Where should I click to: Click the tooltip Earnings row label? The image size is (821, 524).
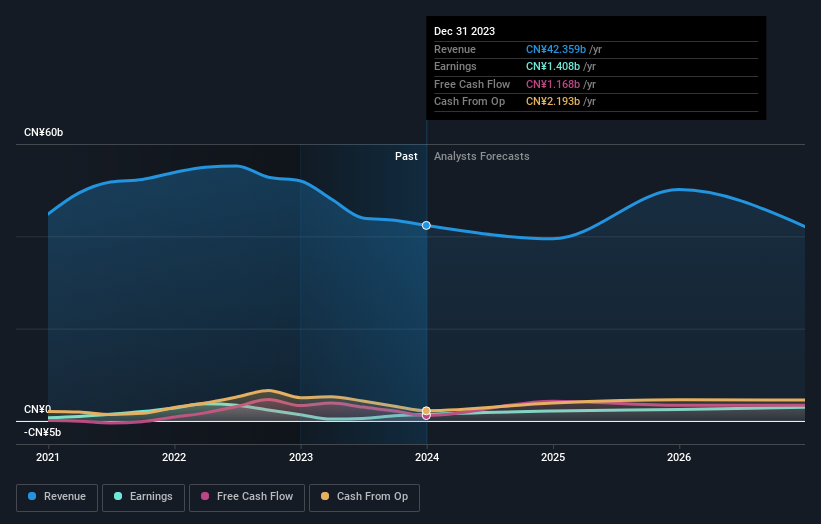(x=455, y=66)
